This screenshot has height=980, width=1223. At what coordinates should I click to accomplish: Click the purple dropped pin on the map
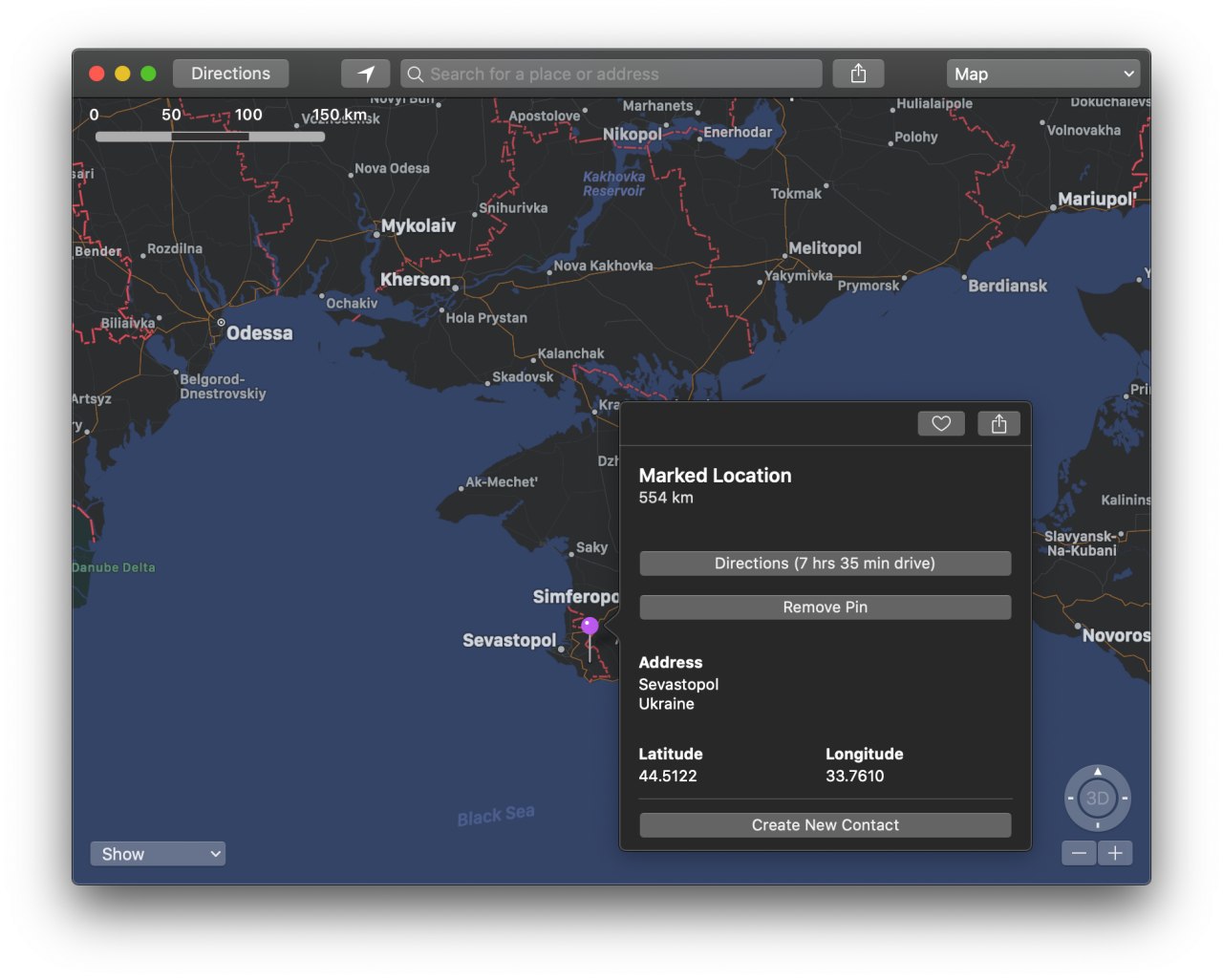[590, 627]
